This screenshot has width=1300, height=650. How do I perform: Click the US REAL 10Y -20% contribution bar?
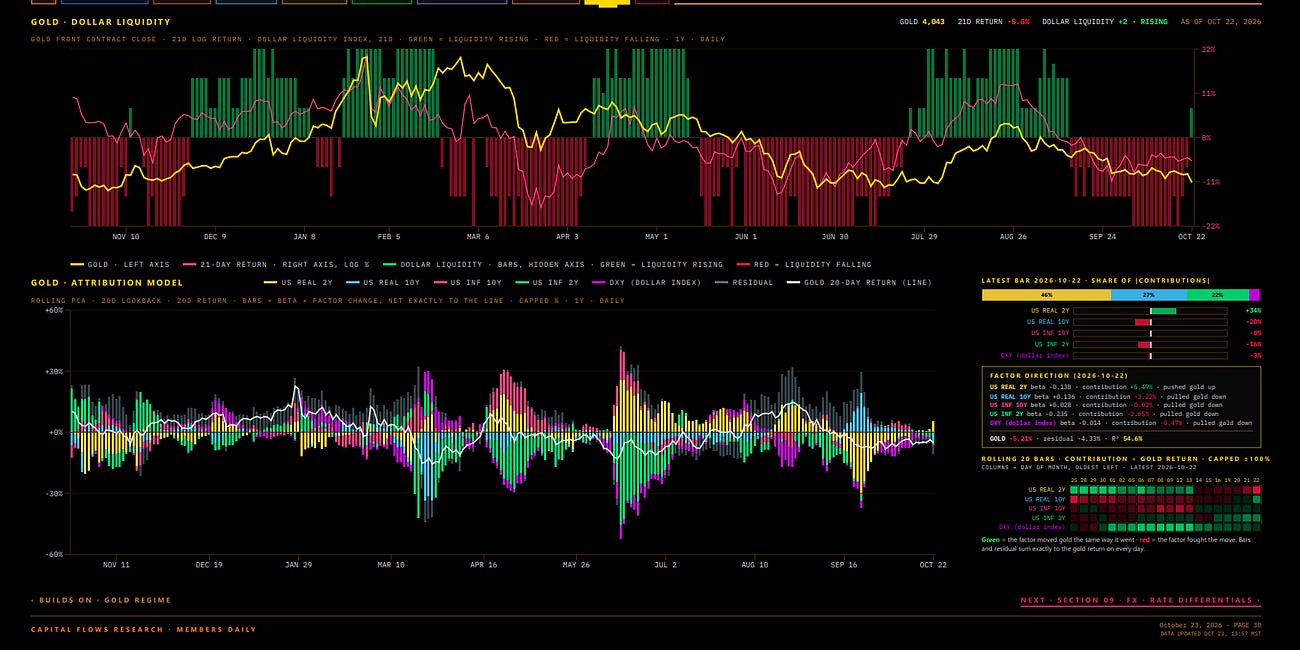pos(1150,322)
